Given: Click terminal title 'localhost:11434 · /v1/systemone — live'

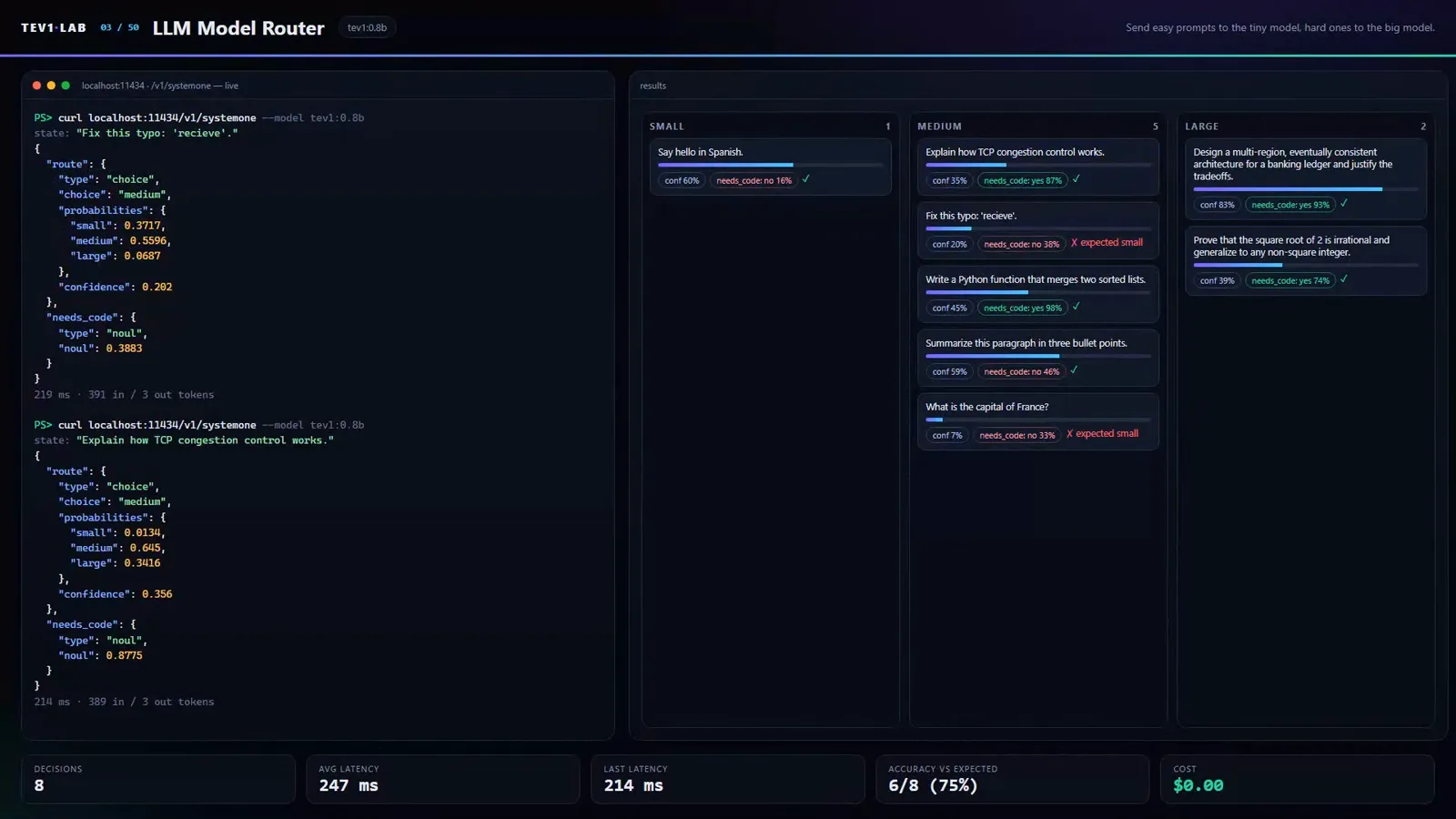Looking at the screenshot, I should tap(160, 86).
